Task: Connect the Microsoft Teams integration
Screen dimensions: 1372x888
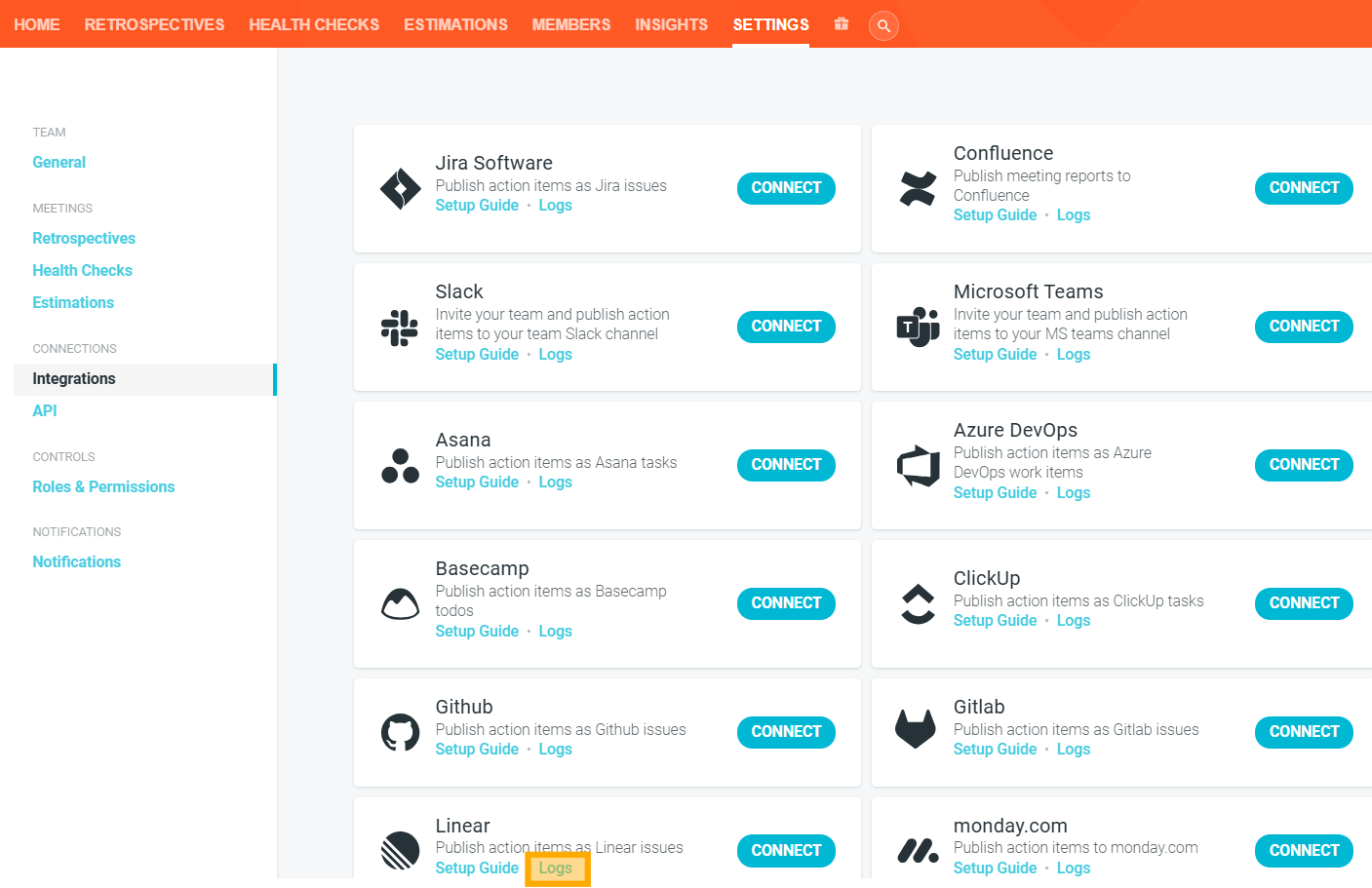Action: (x=1304, y=327)
